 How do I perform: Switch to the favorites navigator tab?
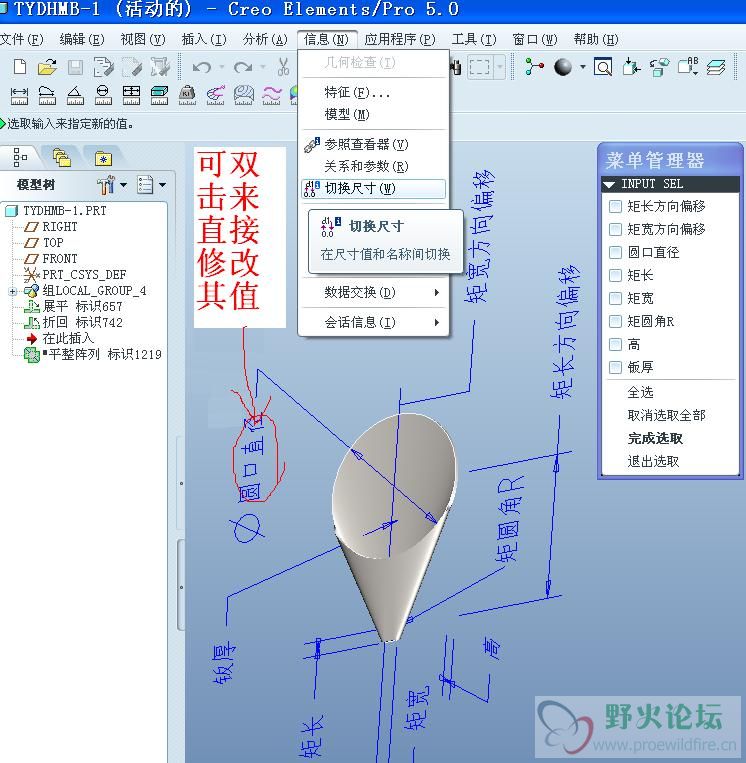tap(103, 158)
